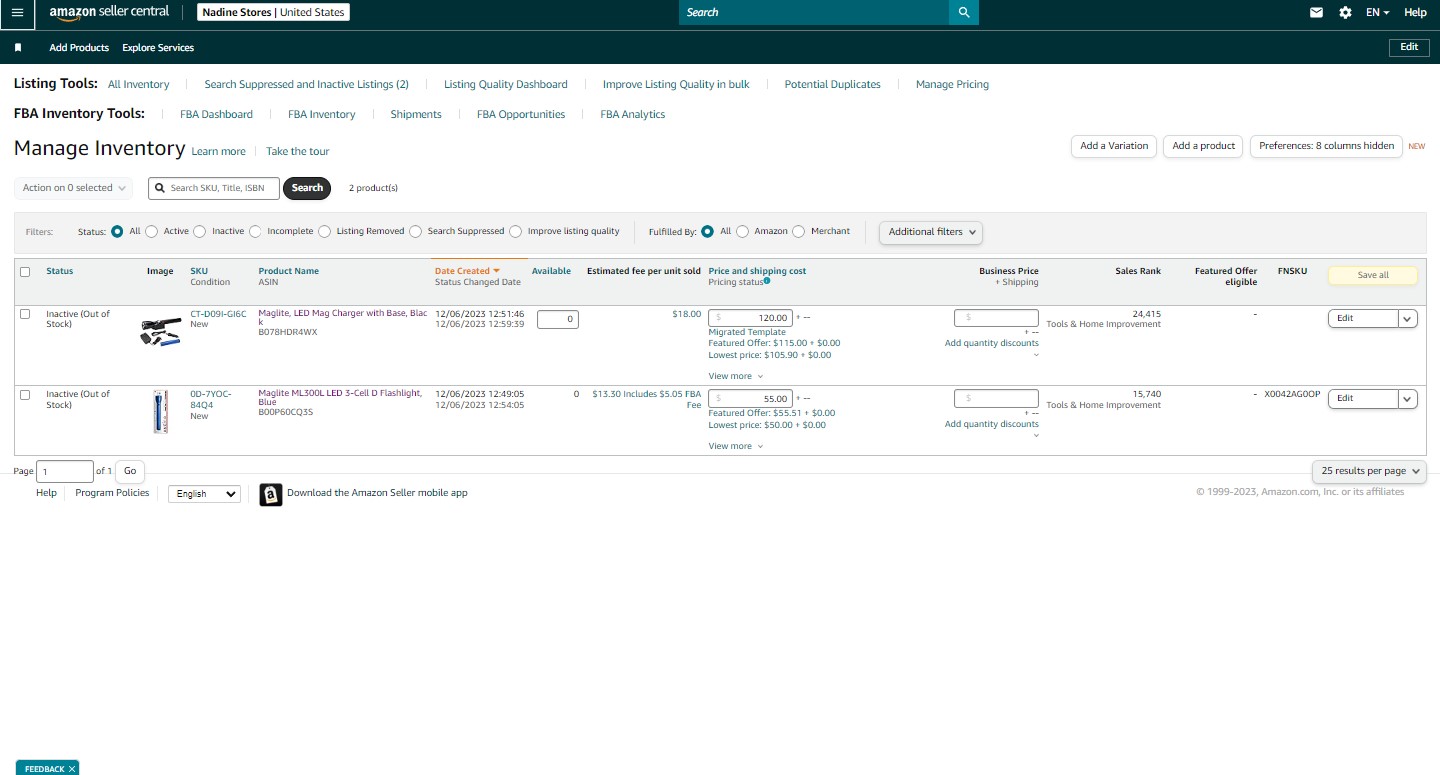Select Fulfilled By Amazon radio button
This screenshot has width=1440, height=775.
(x=742, y=231)
